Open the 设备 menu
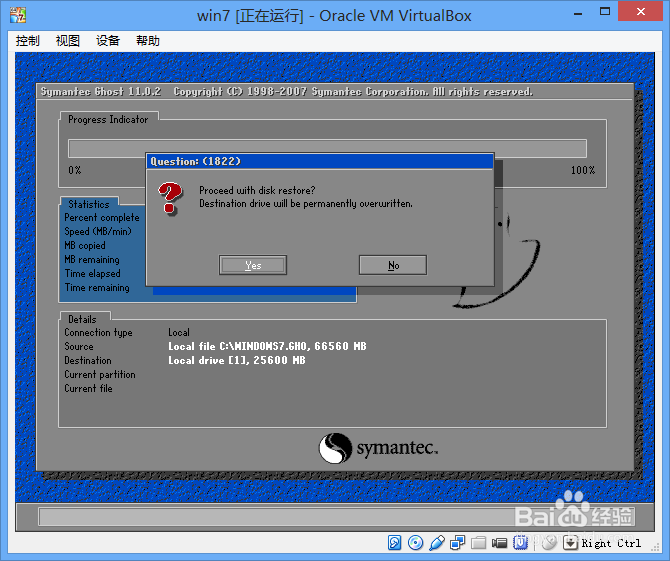 click(108, 41)
